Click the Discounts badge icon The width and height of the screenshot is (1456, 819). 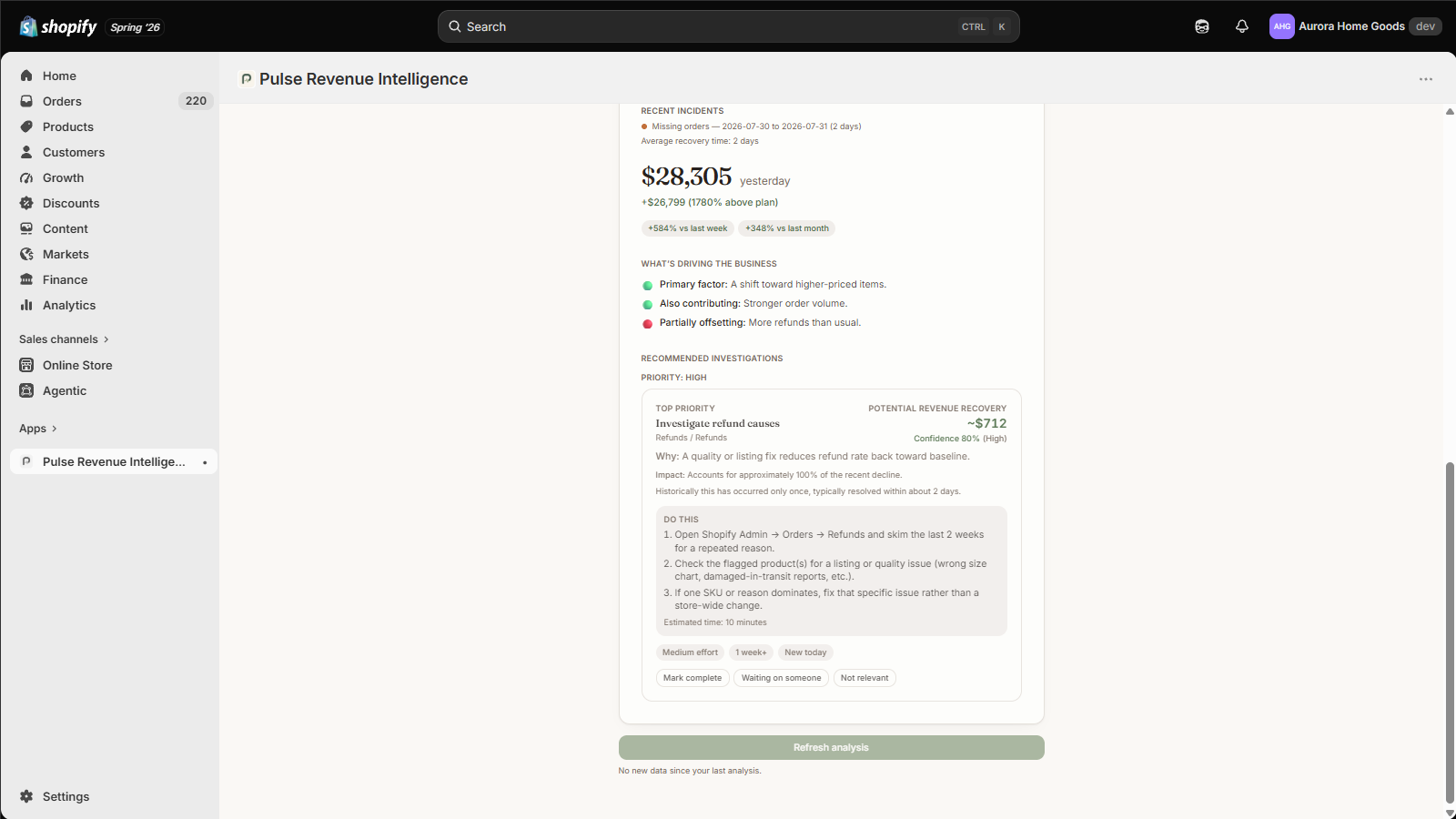[x=26, y=203]
